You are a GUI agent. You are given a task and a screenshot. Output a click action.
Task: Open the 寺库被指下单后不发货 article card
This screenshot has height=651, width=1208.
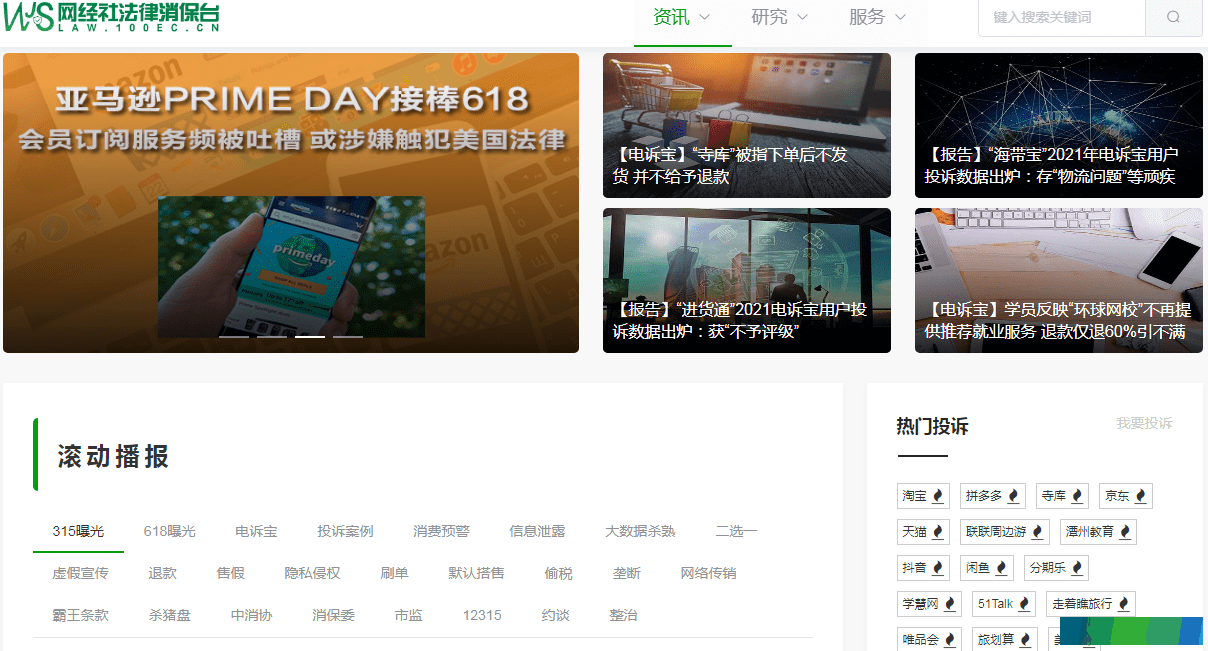[747, 126]
